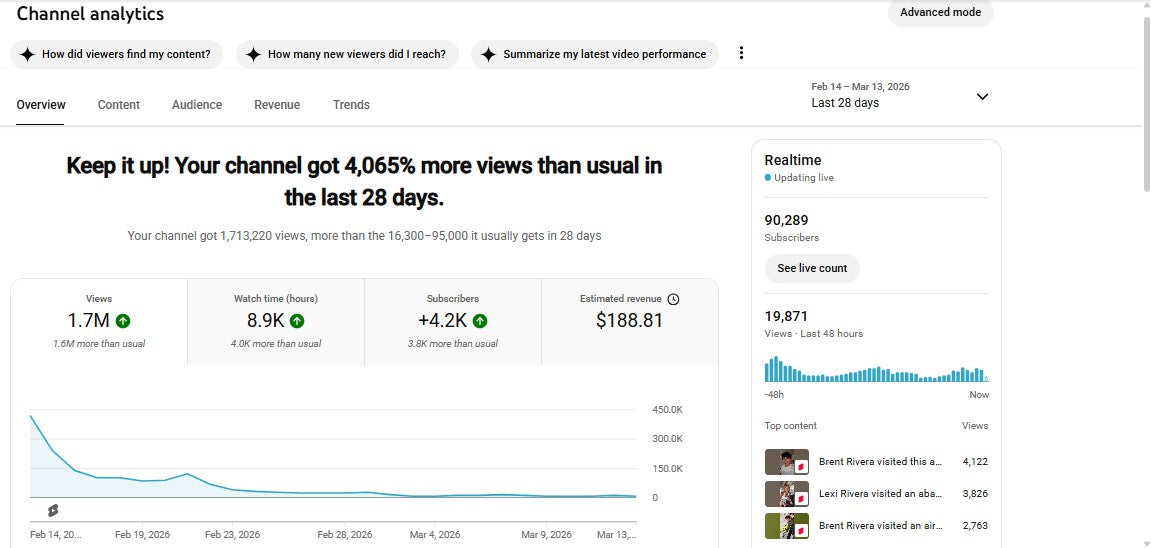Click the See live count button
1151x548 pixels.
(x=812, y=269)
